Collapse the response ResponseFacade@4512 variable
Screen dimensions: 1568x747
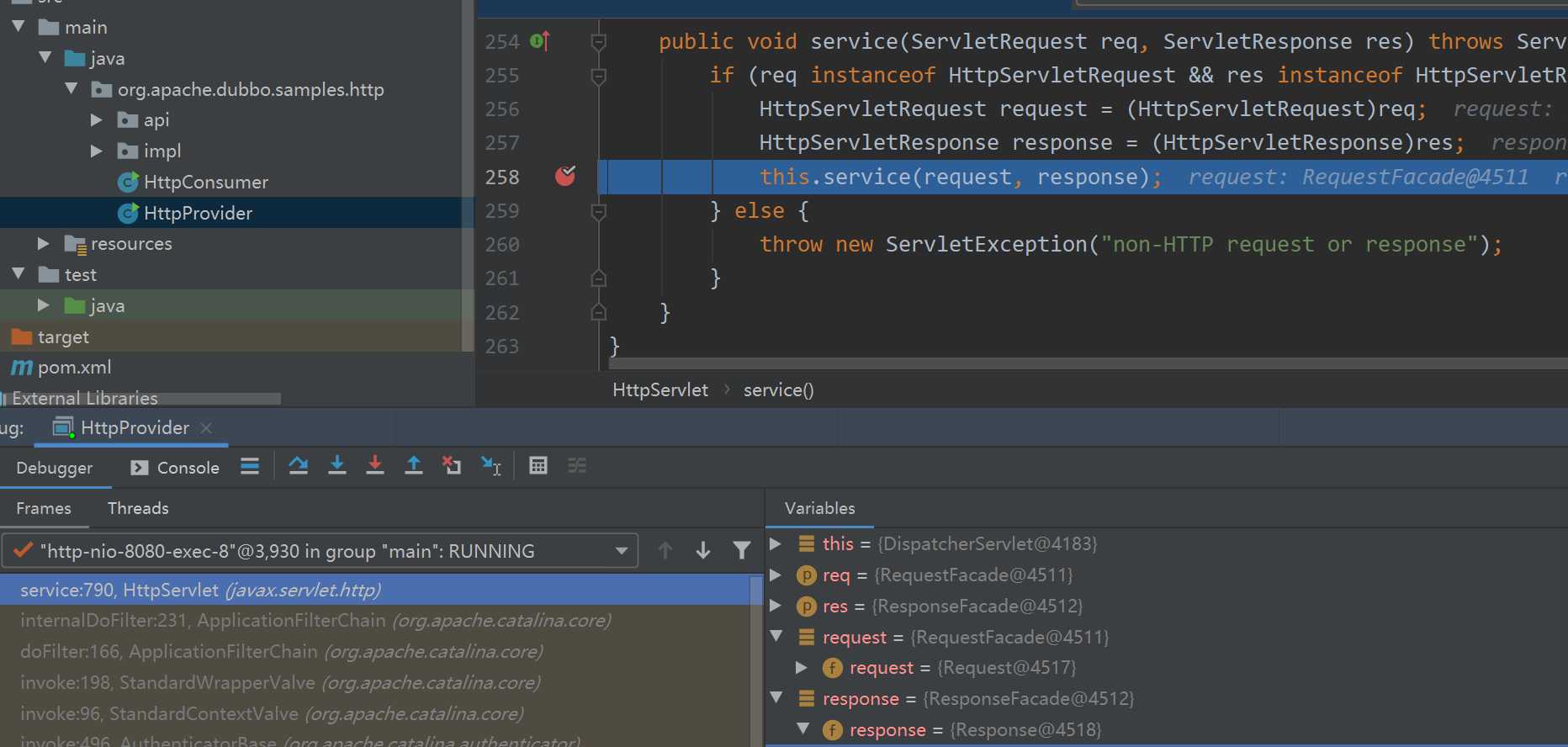pos(776,697)
